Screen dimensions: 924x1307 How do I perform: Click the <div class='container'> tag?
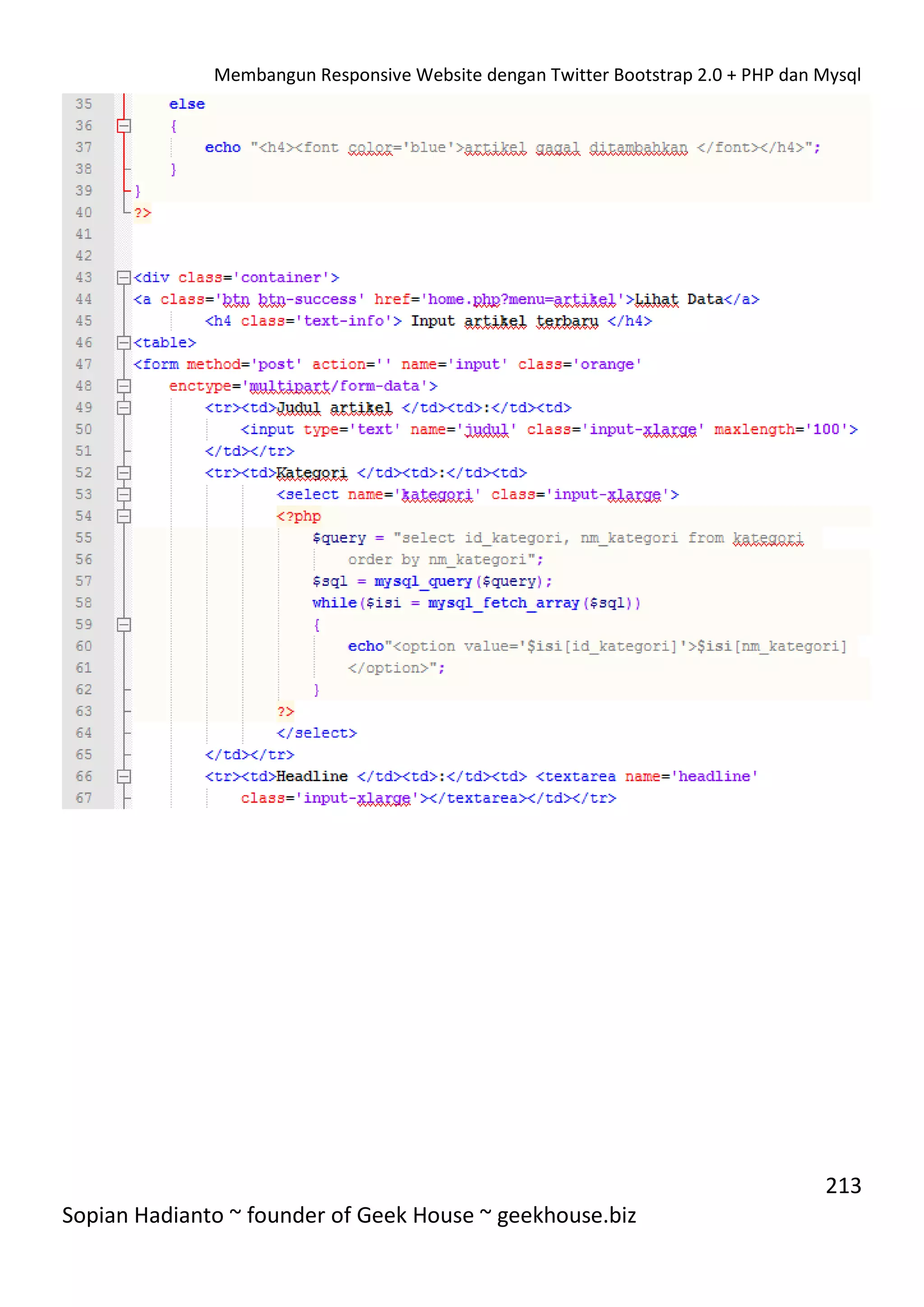pyautogui.click(x=237, y=278)
